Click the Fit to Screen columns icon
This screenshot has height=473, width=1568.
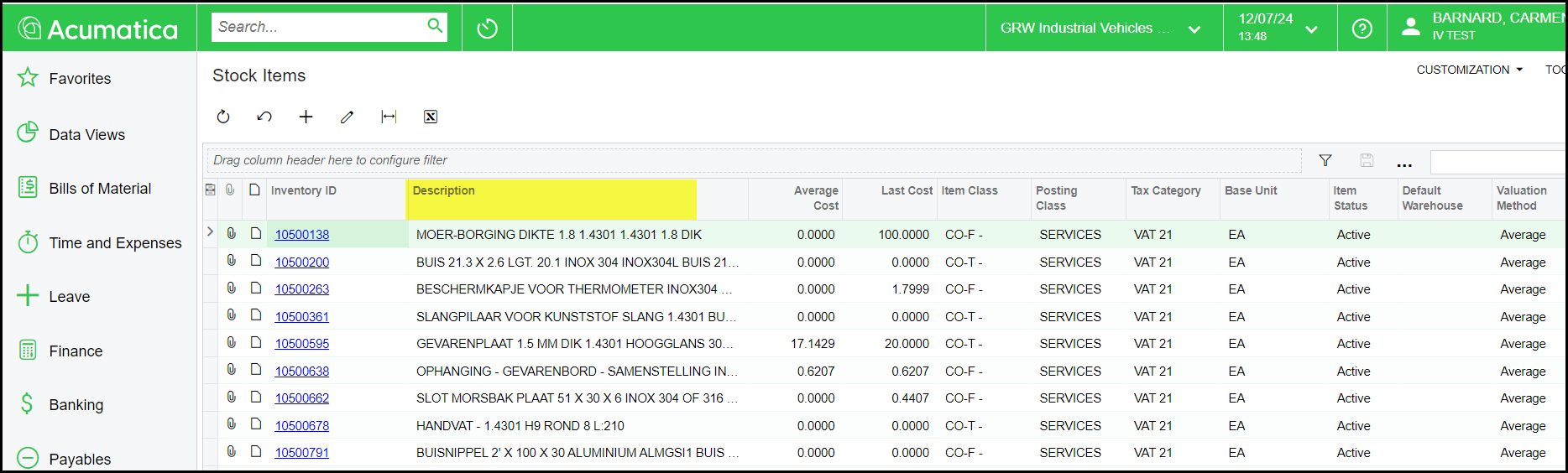(x=389, y=117)
